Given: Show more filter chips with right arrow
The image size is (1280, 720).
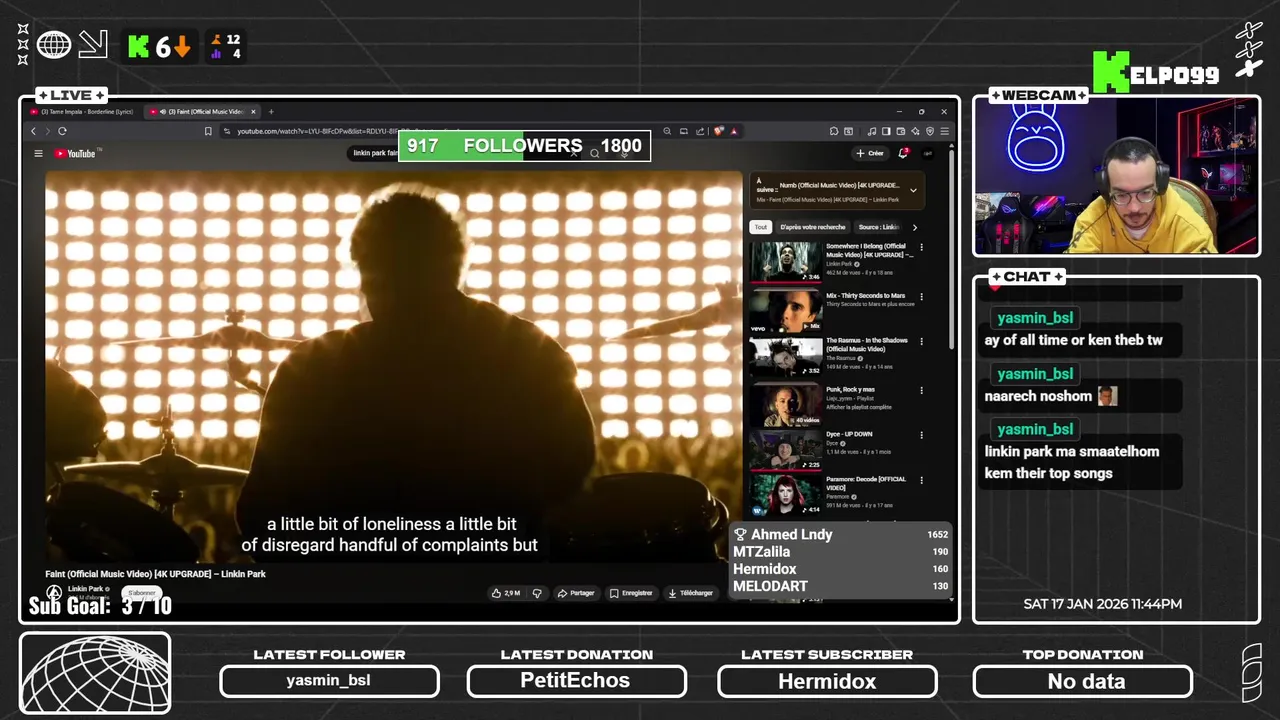Looking at the screenshot, I should pyautogui.click(x=914, y=227).
